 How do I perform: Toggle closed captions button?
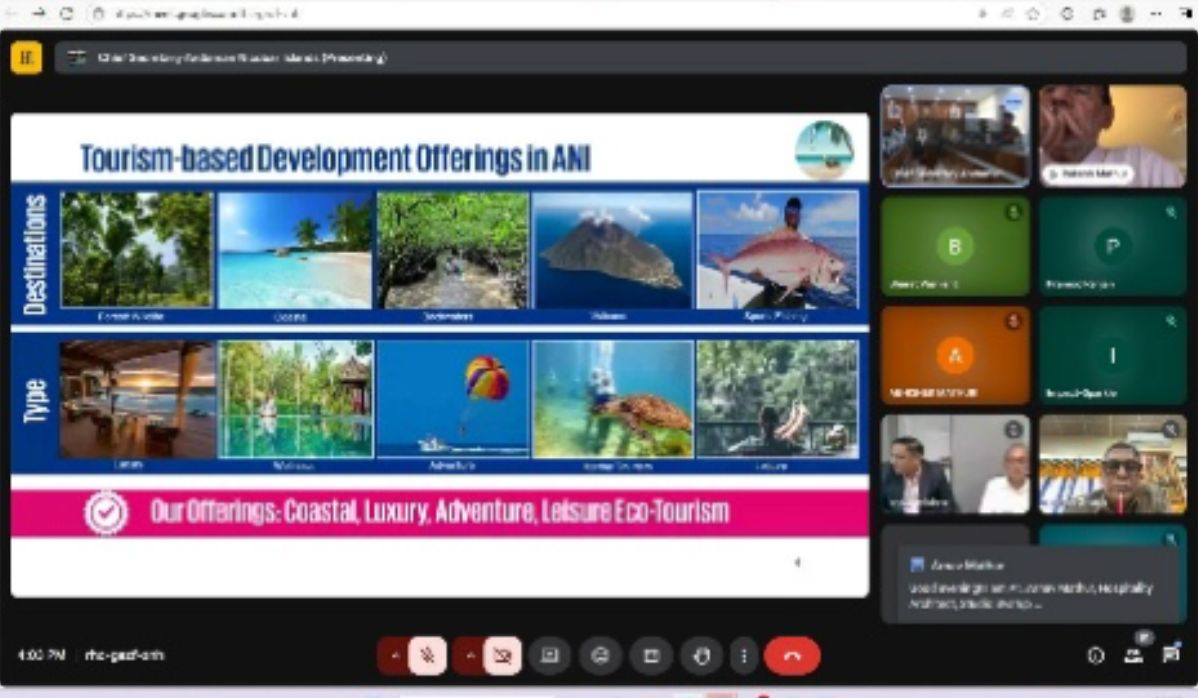(549, 656)
